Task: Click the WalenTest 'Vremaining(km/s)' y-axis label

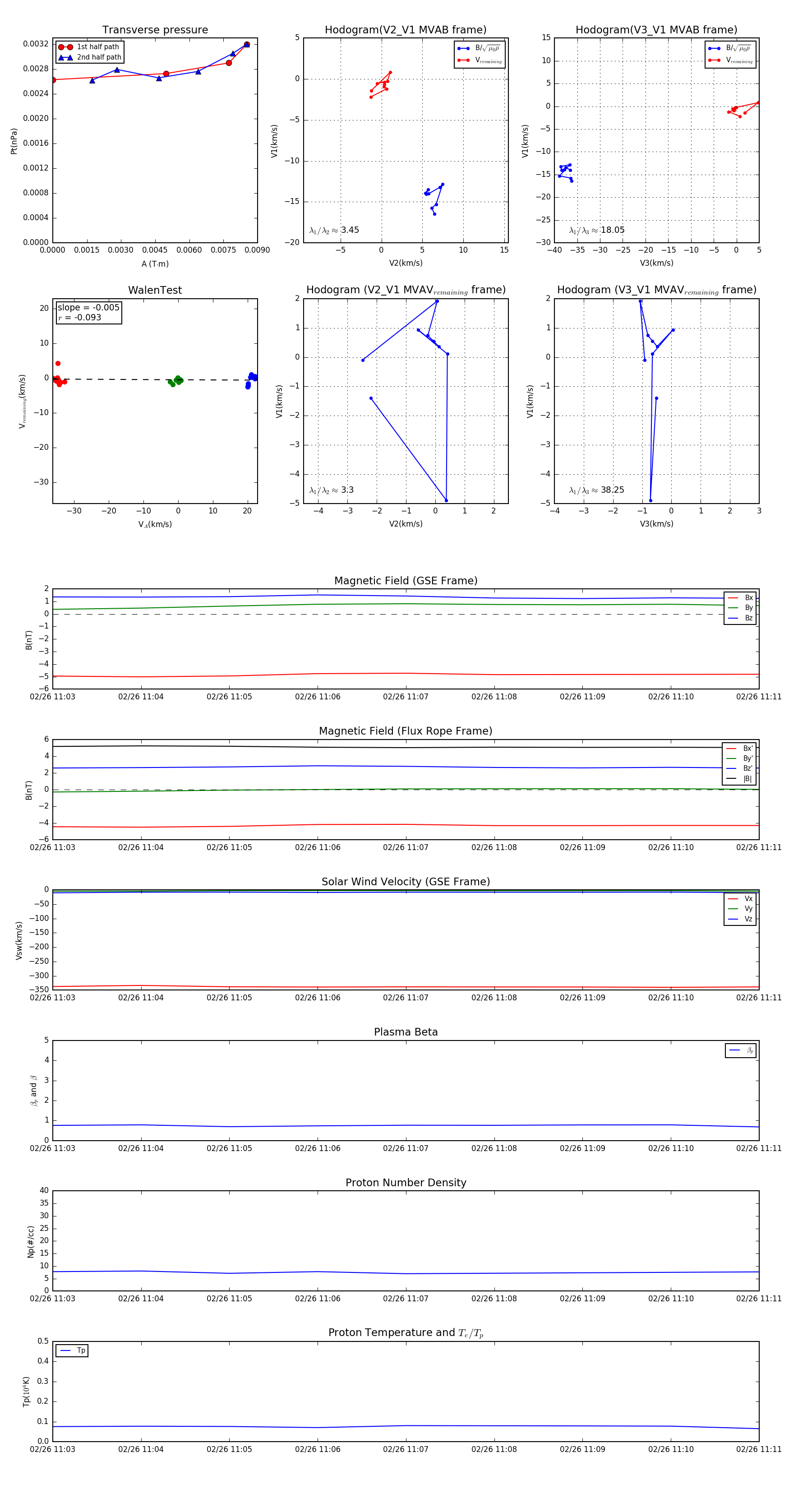Action: pyautogui.click(x=22, y=401)
